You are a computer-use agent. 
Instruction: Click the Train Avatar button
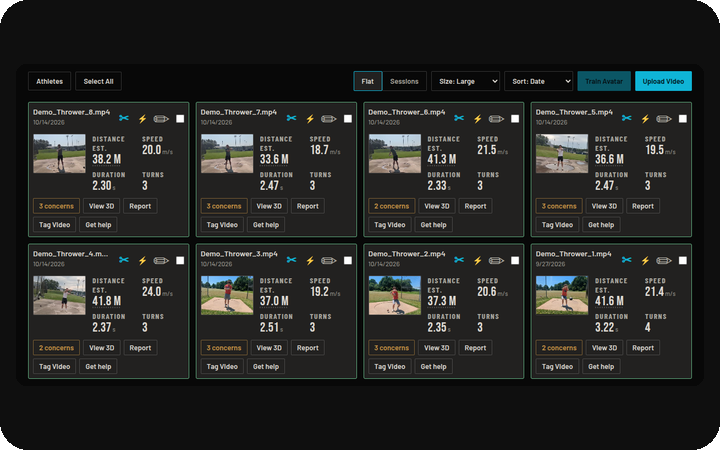604,81
